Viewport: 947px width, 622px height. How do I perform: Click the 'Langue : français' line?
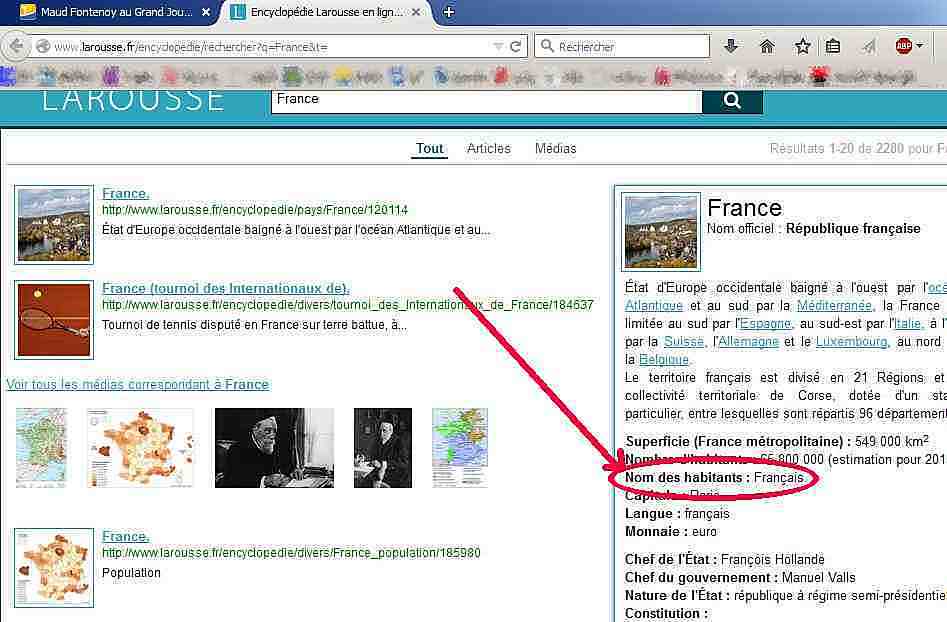point(677,514)
